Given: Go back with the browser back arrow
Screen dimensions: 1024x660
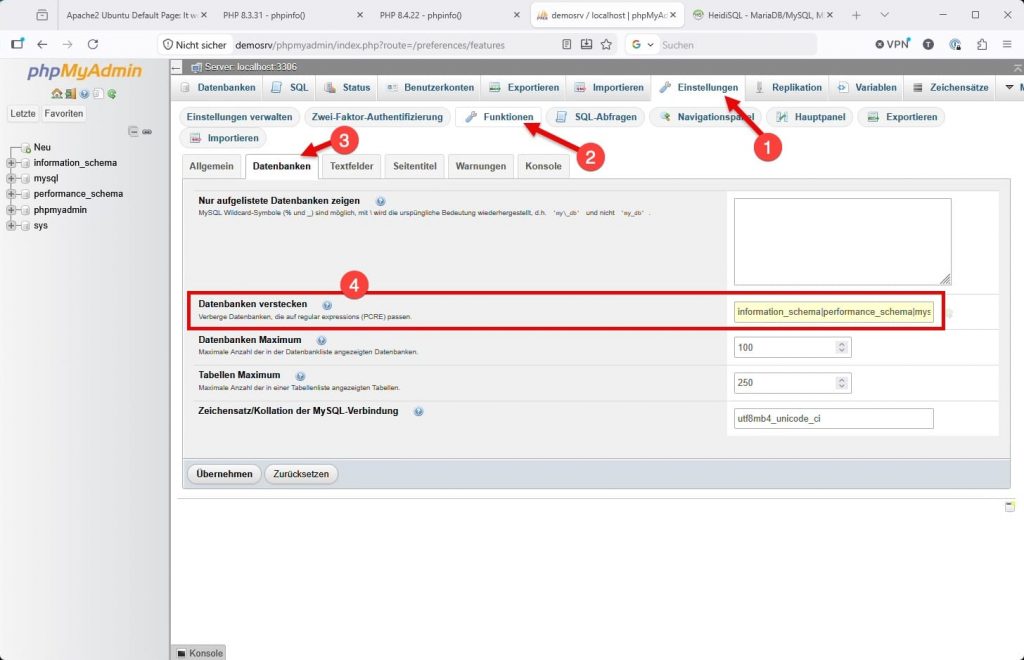Looking at the screenshot, I should 42,44.
